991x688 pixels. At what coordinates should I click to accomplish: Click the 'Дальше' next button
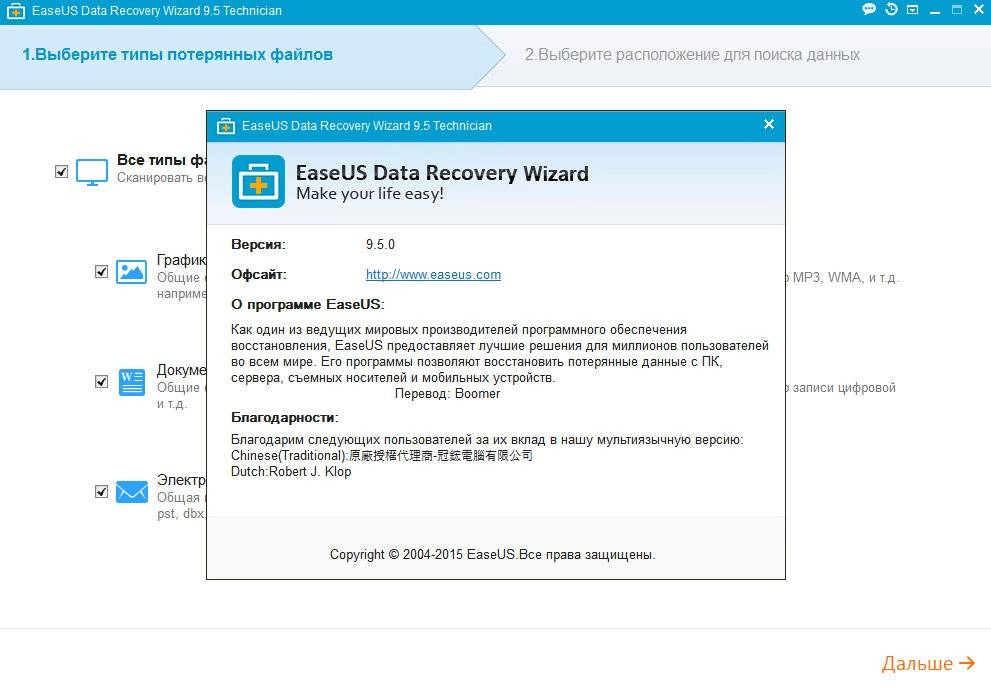tap(928, 663)
